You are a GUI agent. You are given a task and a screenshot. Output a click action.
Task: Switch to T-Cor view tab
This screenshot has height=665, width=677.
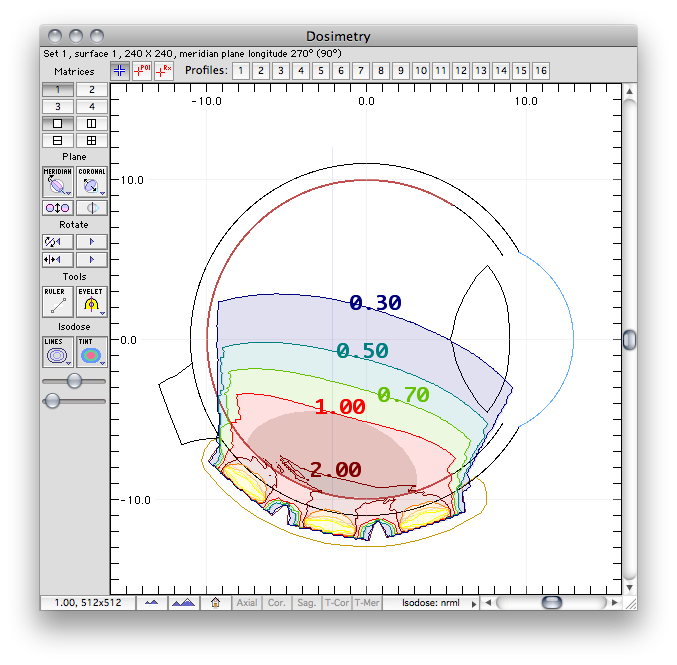337,603
